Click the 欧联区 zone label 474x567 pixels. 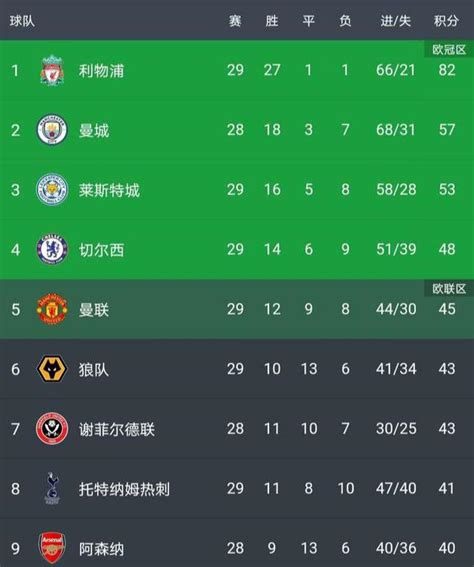[449, 289]
